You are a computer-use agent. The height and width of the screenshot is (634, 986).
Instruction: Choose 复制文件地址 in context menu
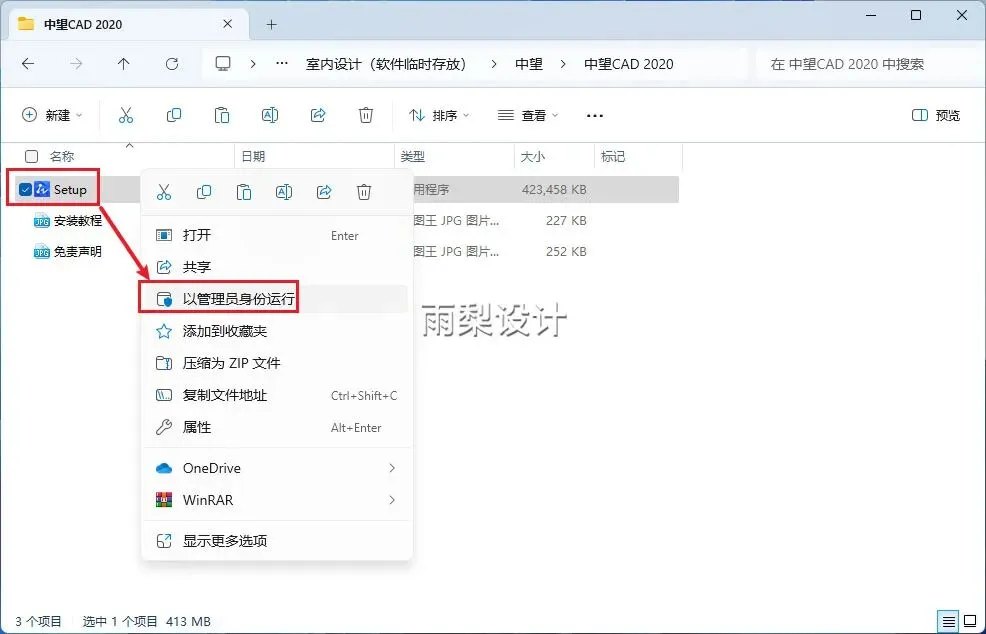(x=277, y=395)
